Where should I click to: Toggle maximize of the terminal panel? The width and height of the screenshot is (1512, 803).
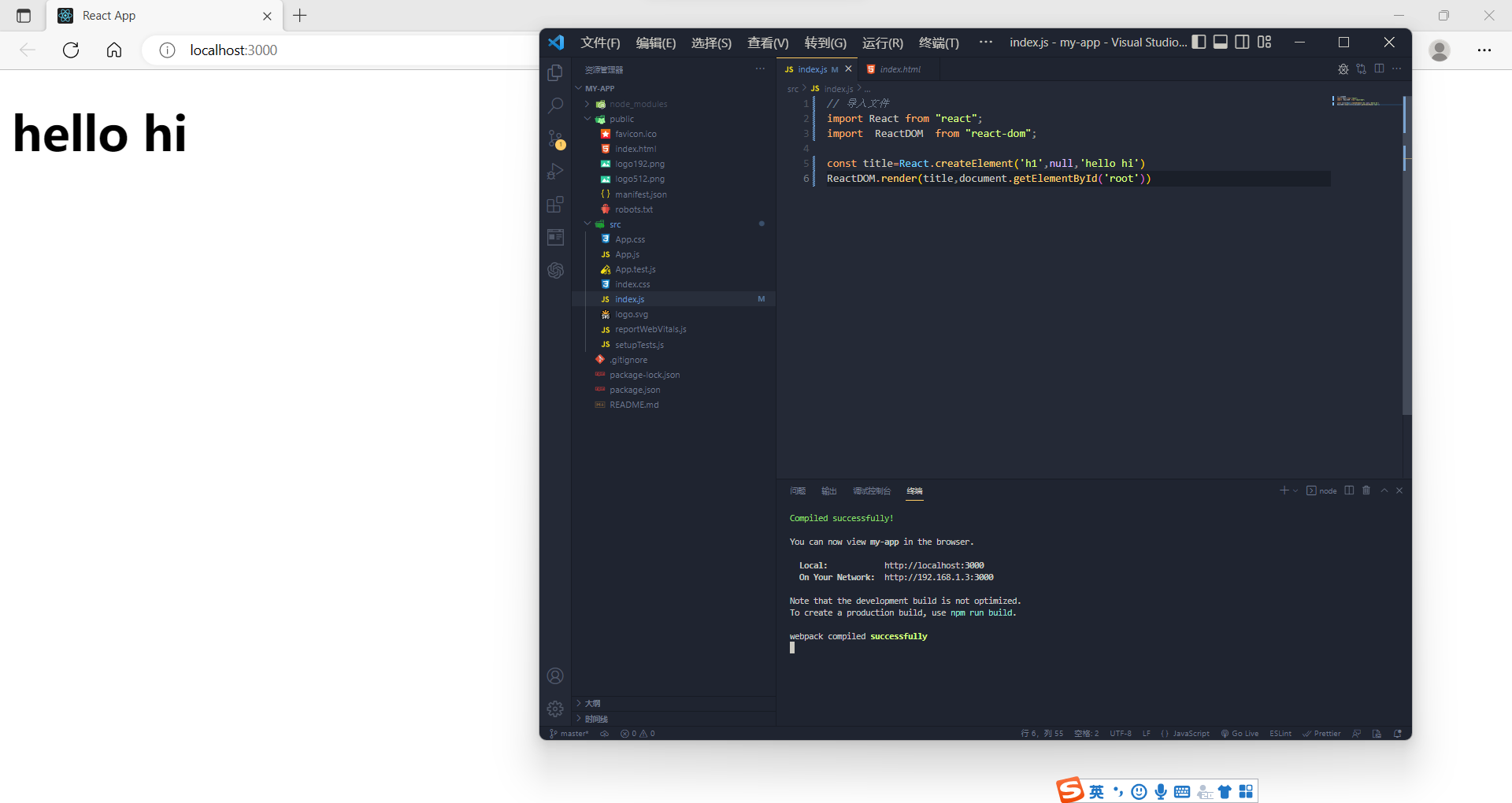coord(1384,490)
